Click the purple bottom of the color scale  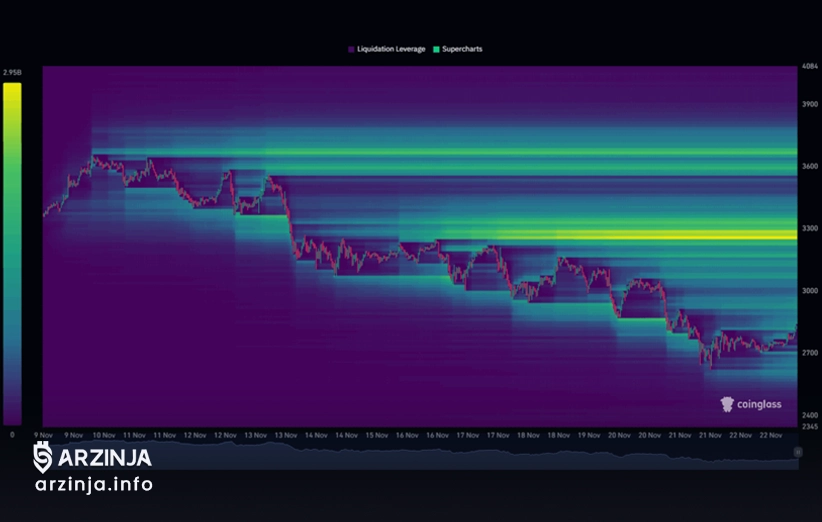(12, 415)
